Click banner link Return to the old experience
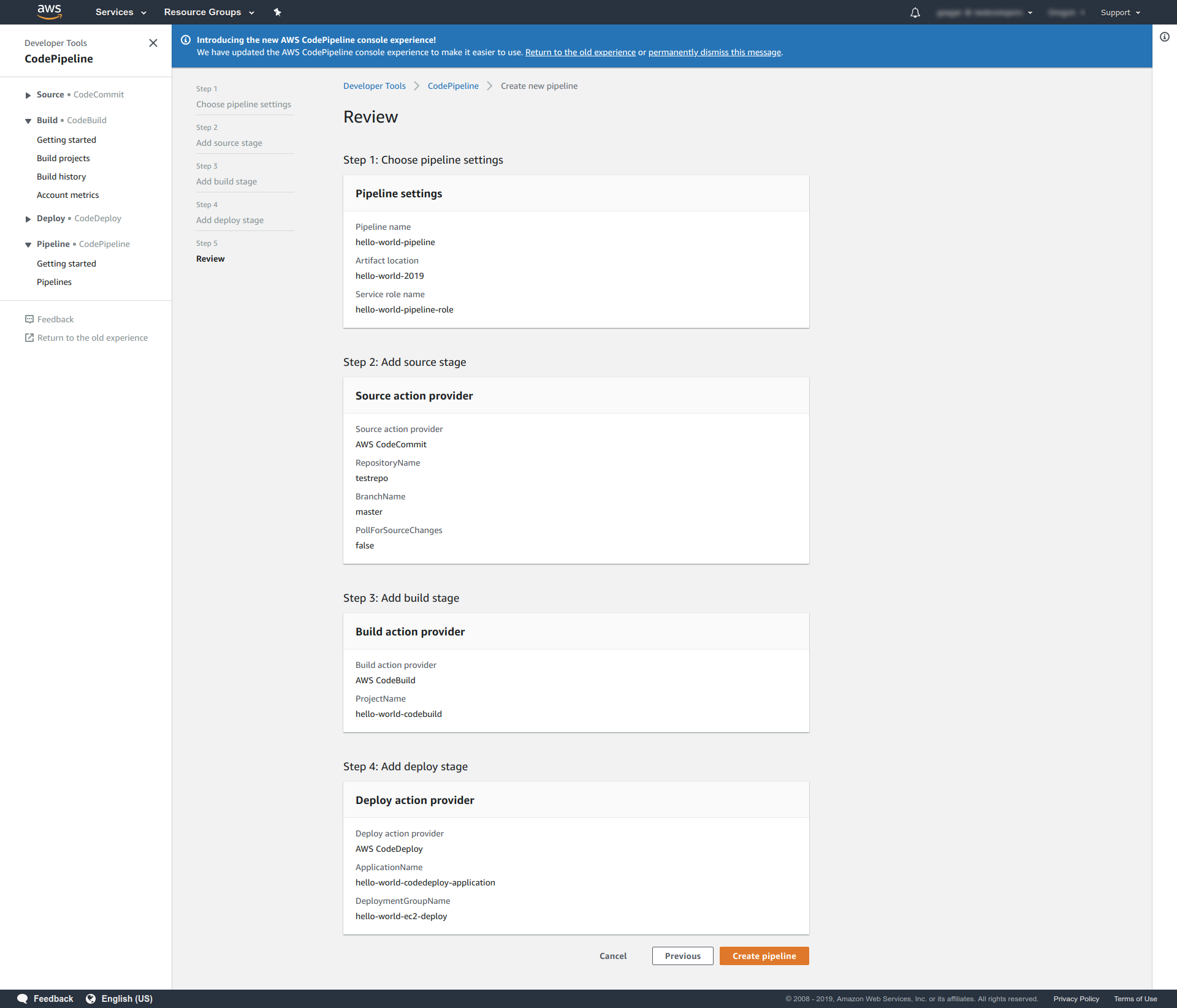 tap(581, 52)
